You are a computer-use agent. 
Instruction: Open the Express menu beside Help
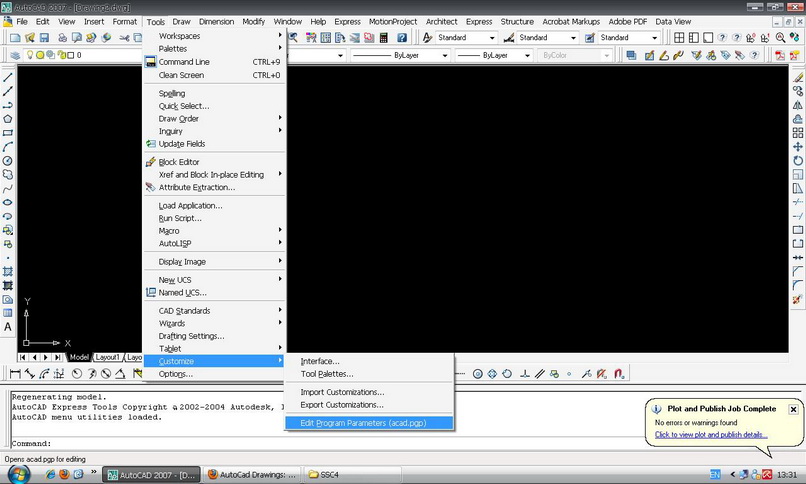click(347, 22)
